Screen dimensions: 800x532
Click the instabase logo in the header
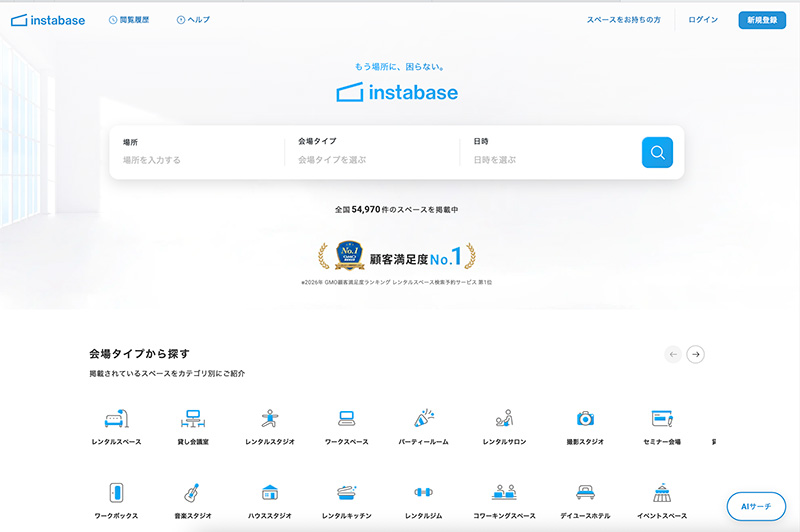[x=48, y=20]
